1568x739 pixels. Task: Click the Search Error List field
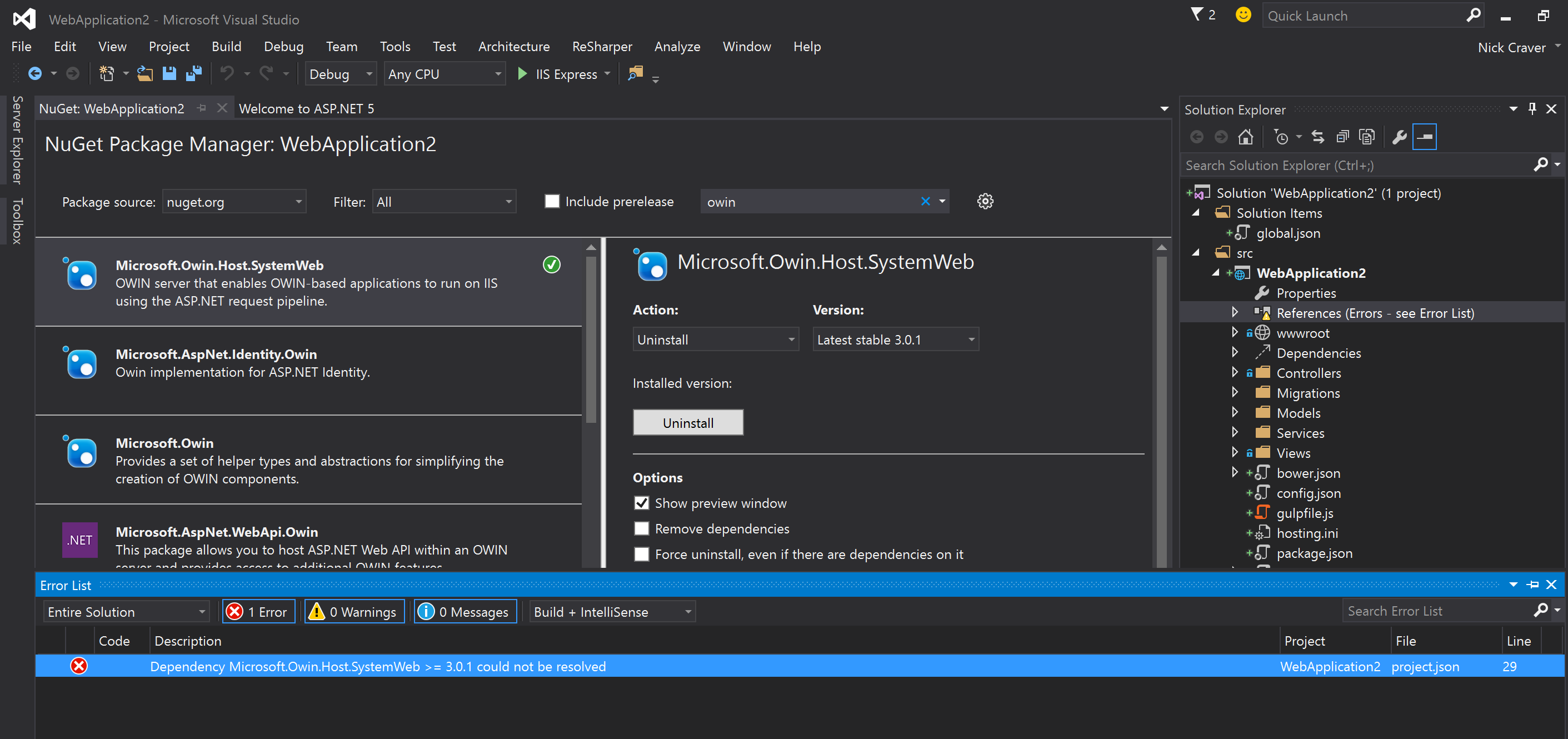click(1439, 611)
